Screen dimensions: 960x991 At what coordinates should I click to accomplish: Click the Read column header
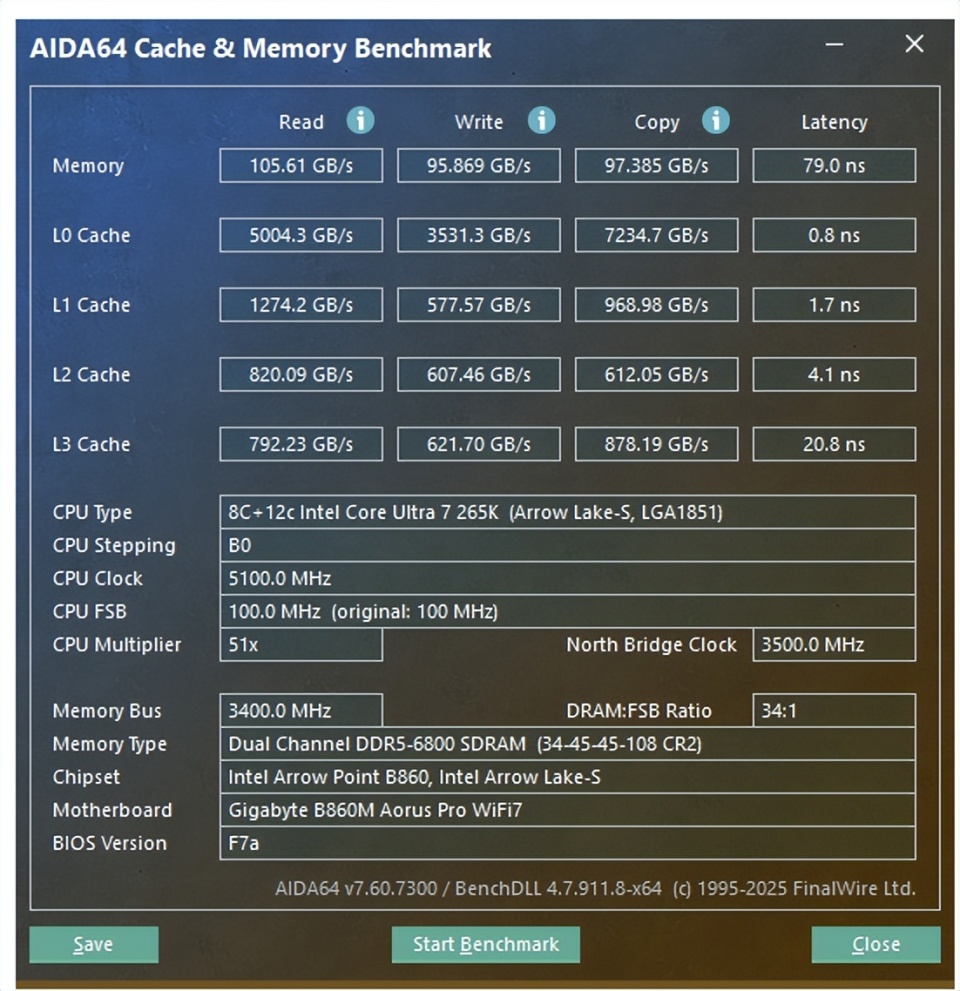[x=301, y=122]
